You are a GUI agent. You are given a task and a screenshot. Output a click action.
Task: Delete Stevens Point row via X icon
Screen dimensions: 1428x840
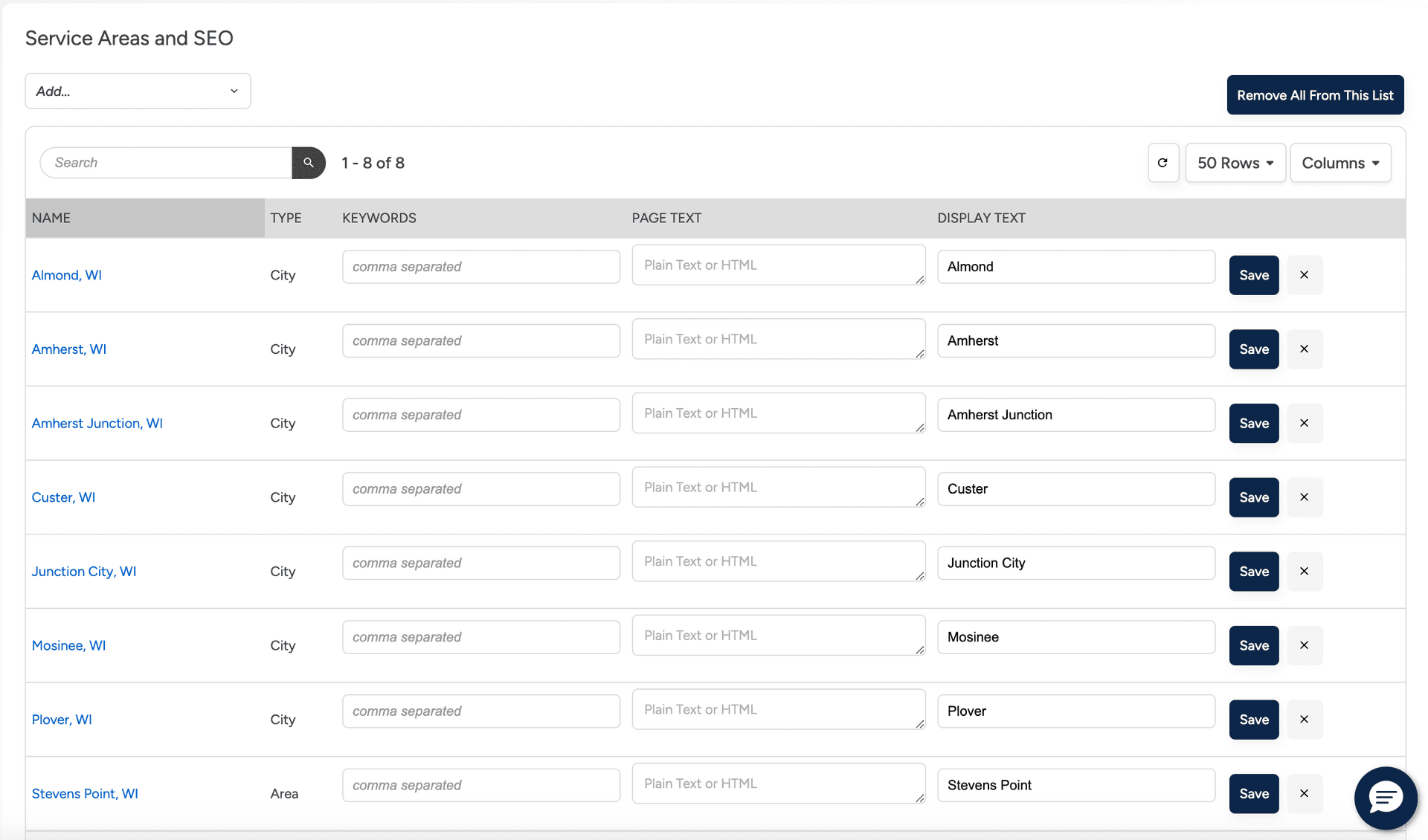click(1304, 794)
